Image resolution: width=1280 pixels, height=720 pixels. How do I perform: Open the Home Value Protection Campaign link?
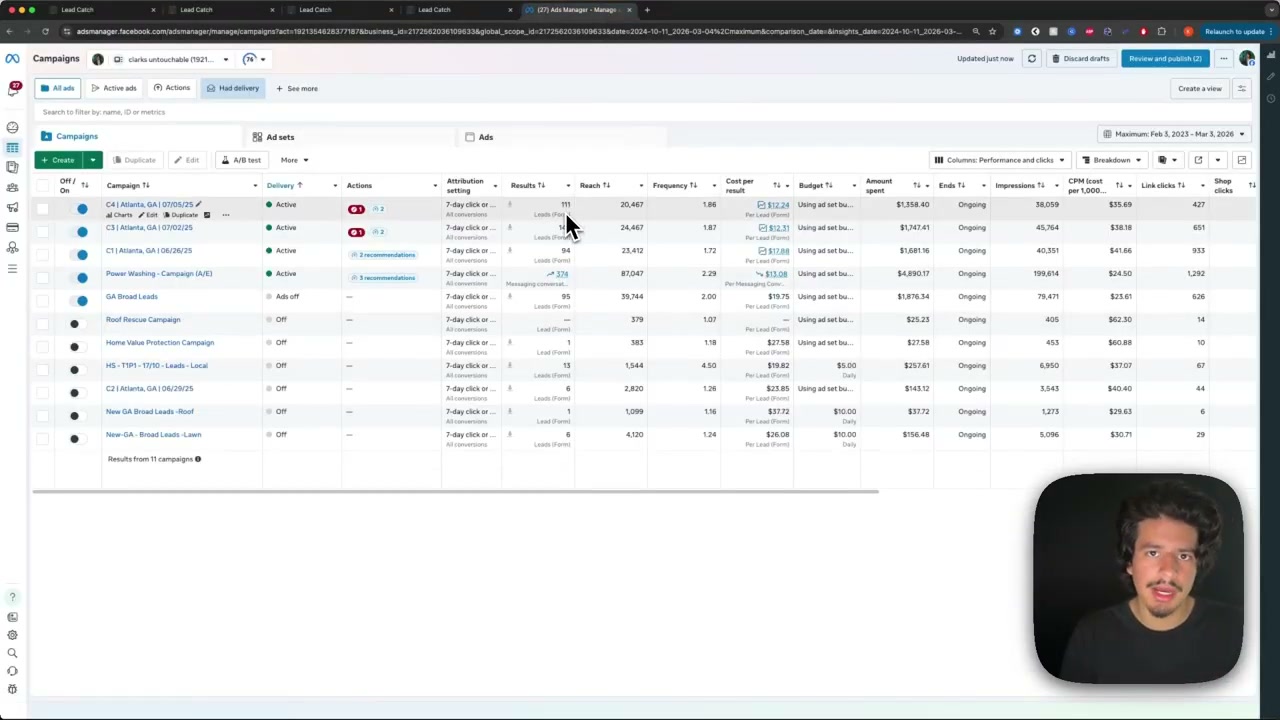click(160, 342)
